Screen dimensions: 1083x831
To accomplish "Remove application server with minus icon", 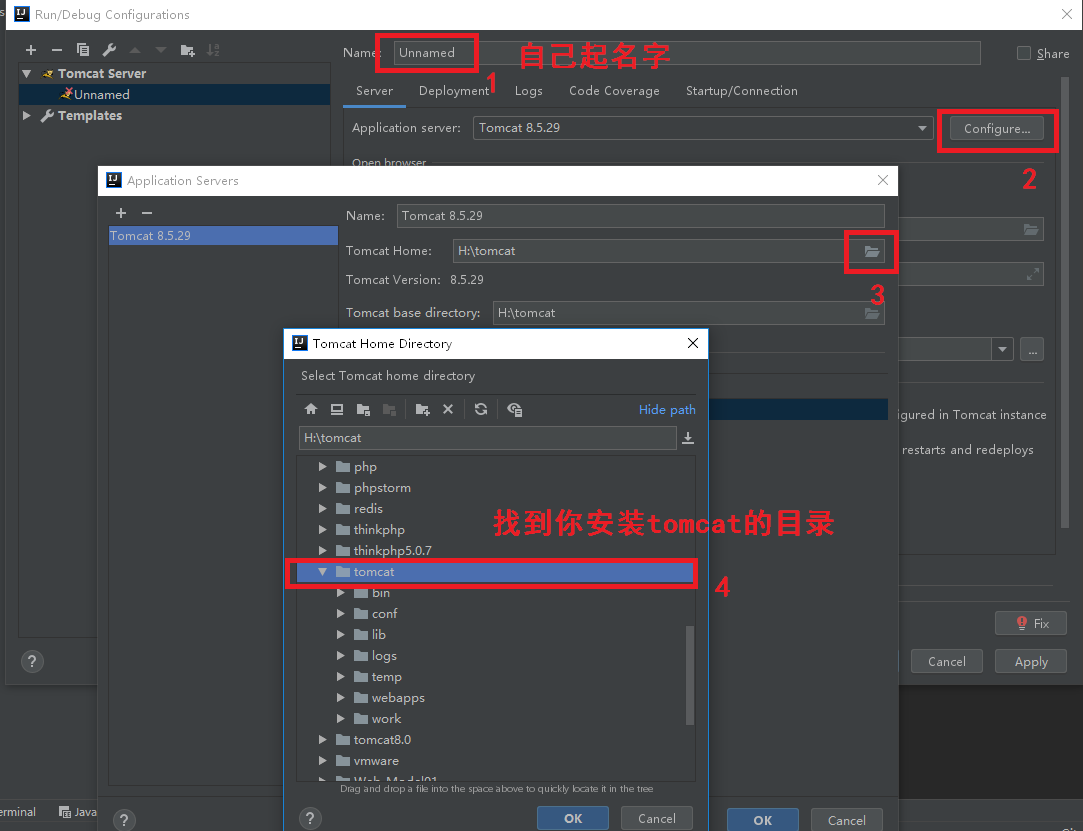I will [x=146, y=213].
